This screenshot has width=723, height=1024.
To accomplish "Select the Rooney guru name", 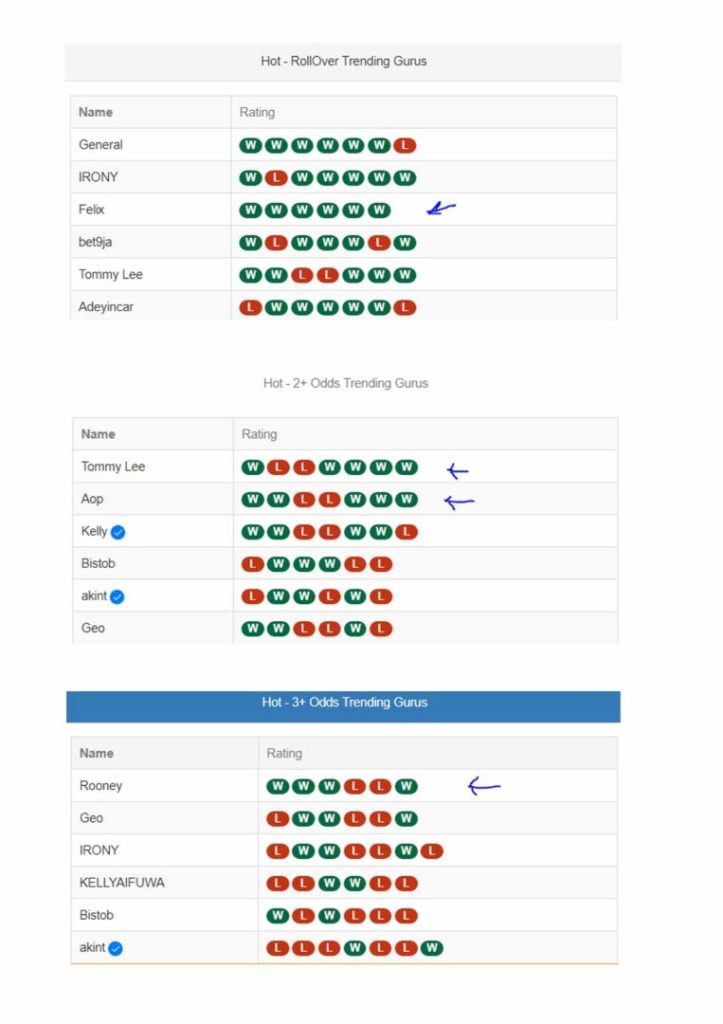I will 101,786.
